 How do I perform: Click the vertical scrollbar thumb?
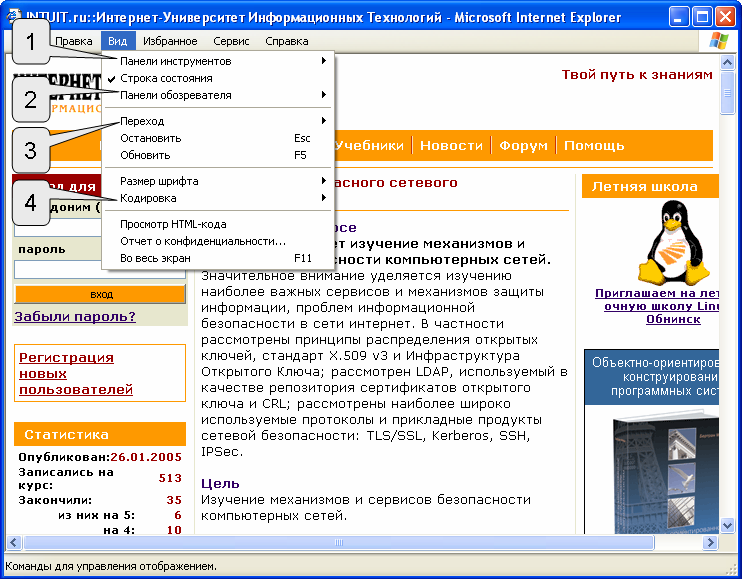(x=727, y=92)
